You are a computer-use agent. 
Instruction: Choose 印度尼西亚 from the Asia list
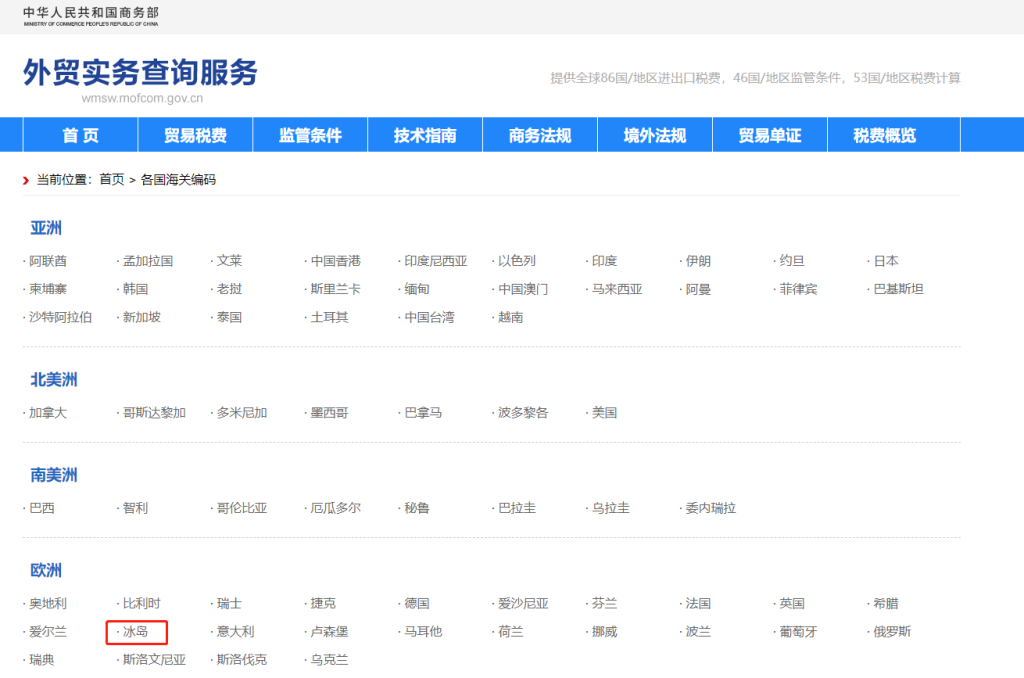[436, 261]
